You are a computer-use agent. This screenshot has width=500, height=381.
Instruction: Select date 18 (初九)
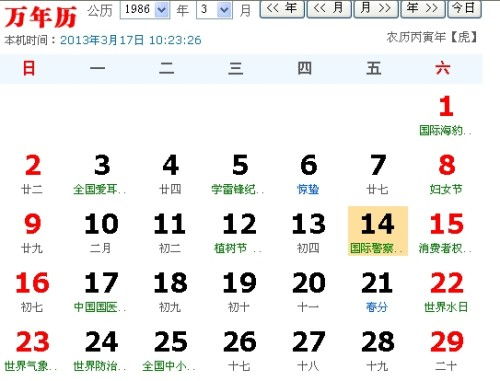[171, 291]
